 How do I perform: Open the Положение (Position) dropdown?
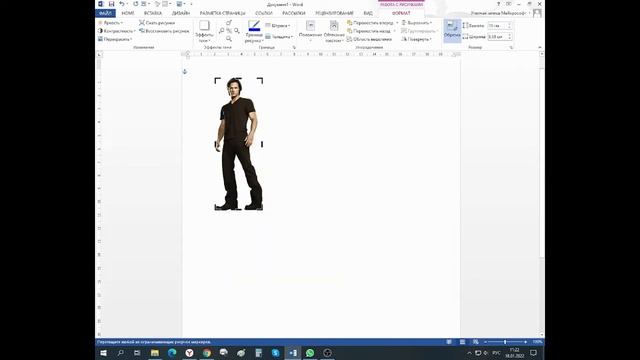click(x=310, y=32)
